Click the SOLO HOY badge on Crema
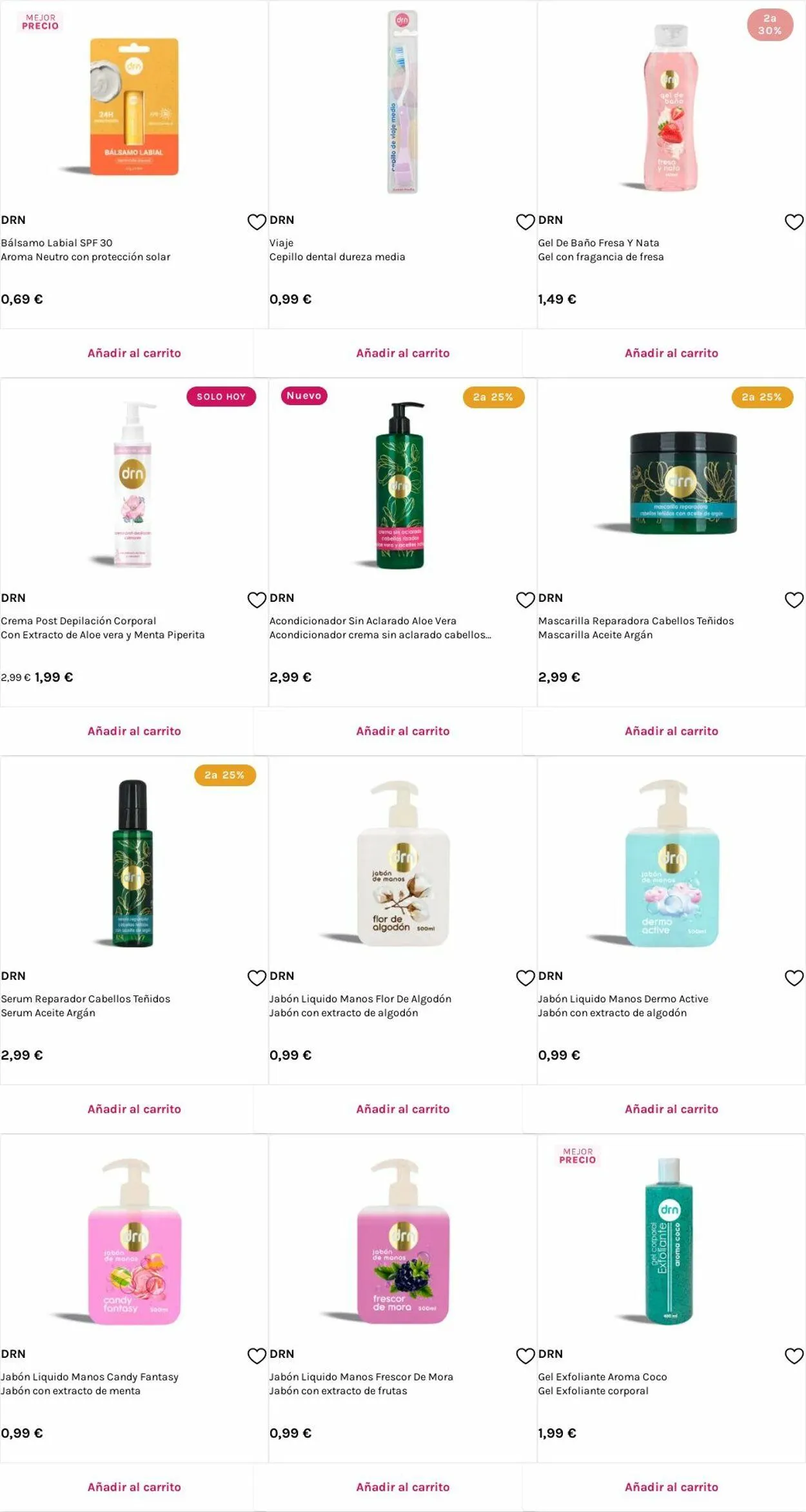Image resolution: width=806 pixels, height=1512 pixels. click(x=221, y=397)
